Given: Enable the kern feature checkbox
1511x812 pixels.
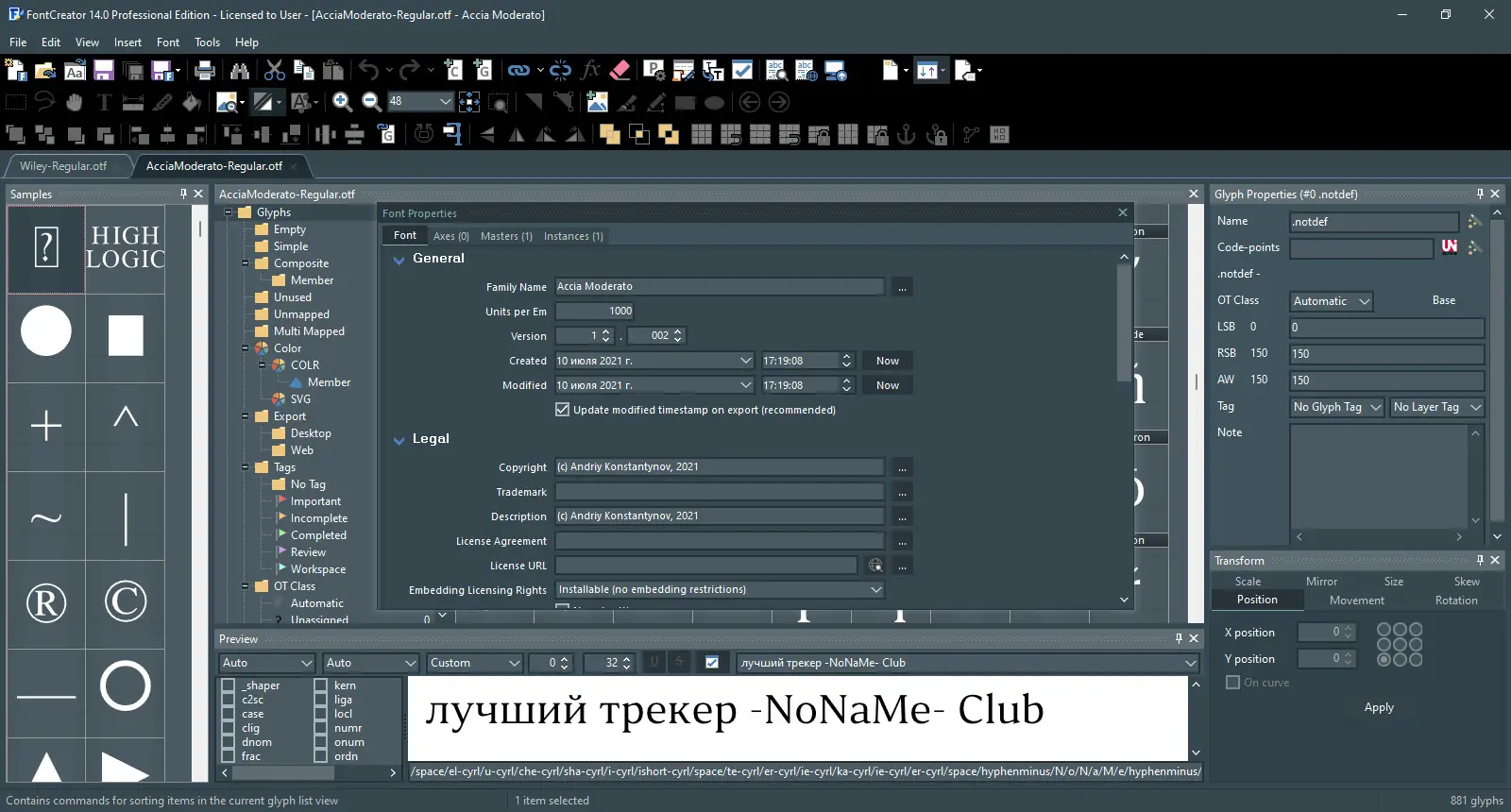Looking at the screenshot, I should coord(321,685).
